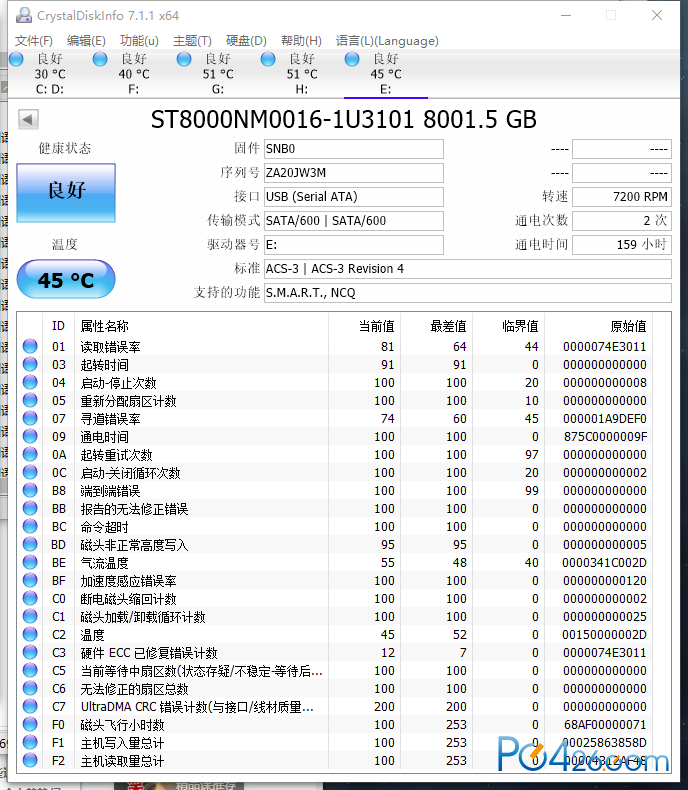Image resolution: width=688 pixels, height=790 pixels.
Task: Open the 文件(F) menu
Action: (x=34, y=41)
